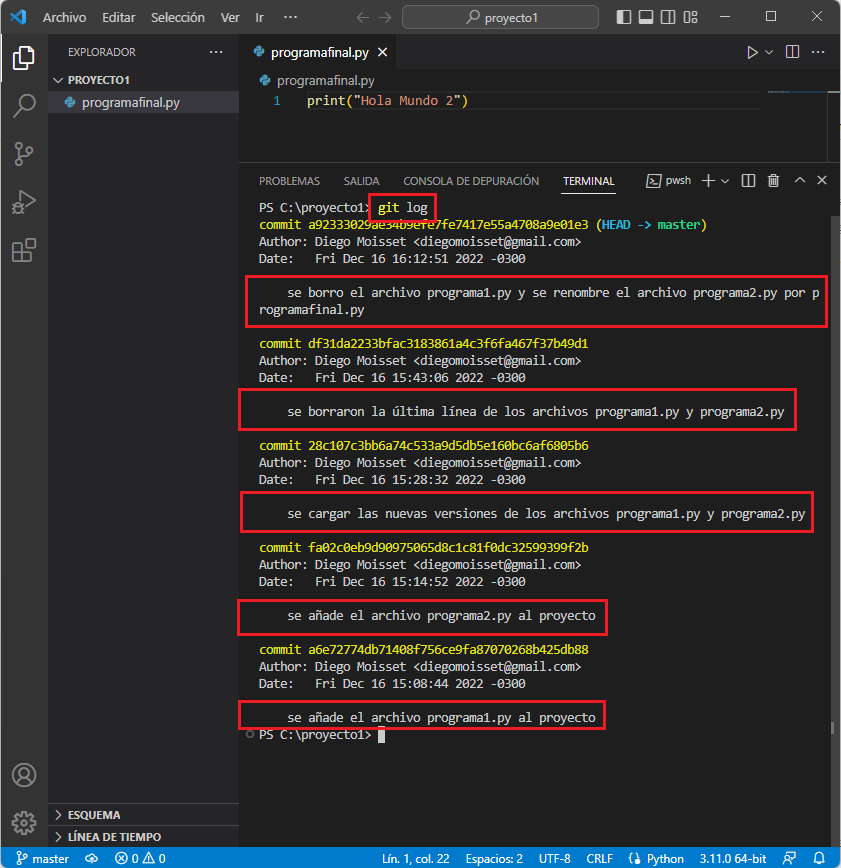
Task: Click the code line print("Hola Mundo 2")
Action: [x=388, y=101]
